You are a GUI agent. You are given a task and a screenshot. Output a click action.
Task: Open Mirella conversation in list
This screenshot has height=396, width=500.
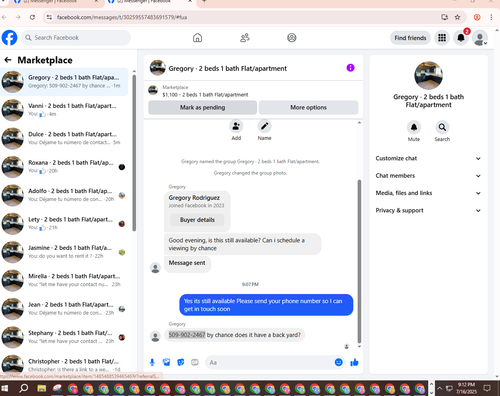click(x=64, y=280)
